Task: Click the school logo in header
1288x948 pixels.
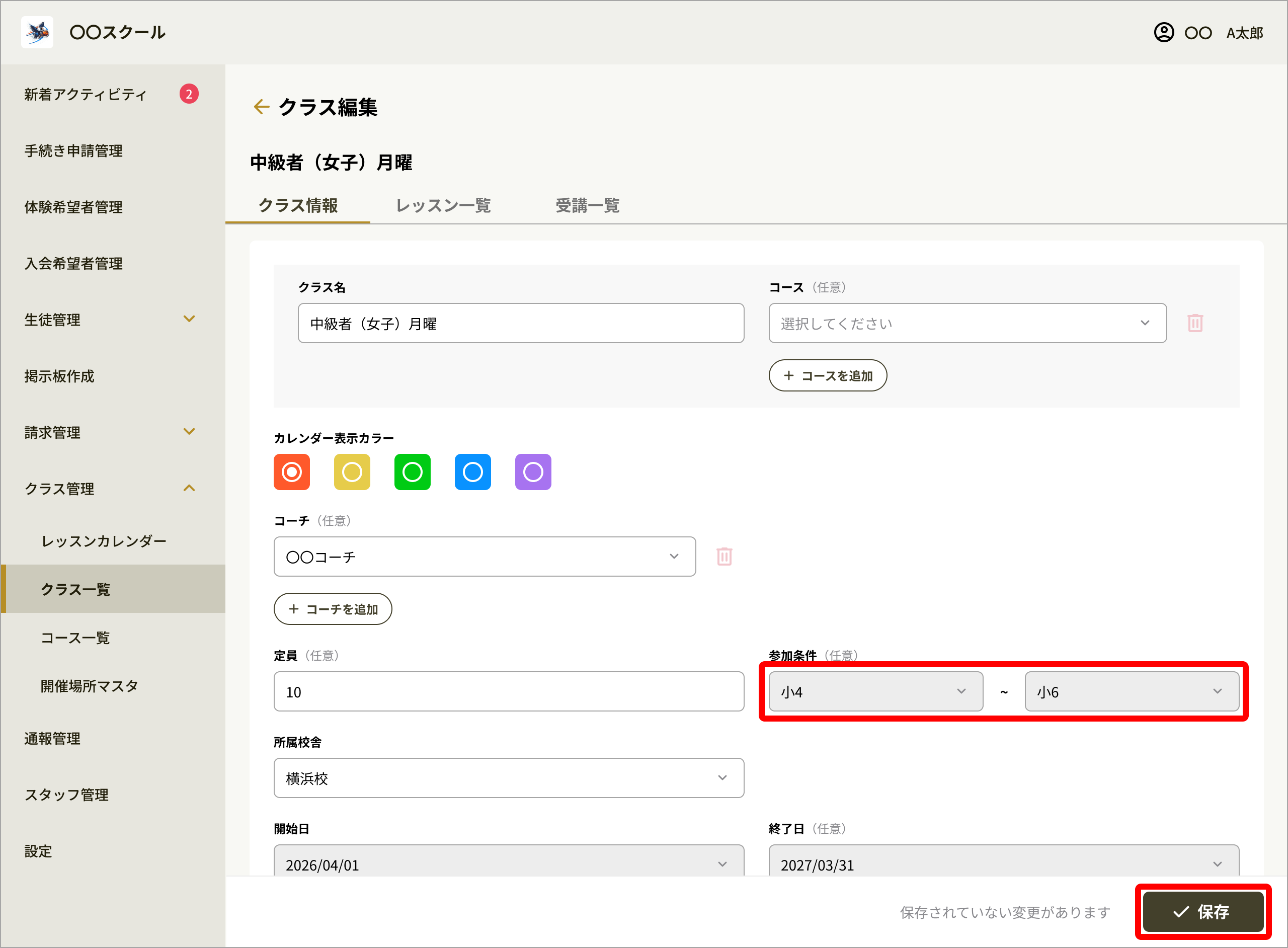Action: tap(37, 32)
